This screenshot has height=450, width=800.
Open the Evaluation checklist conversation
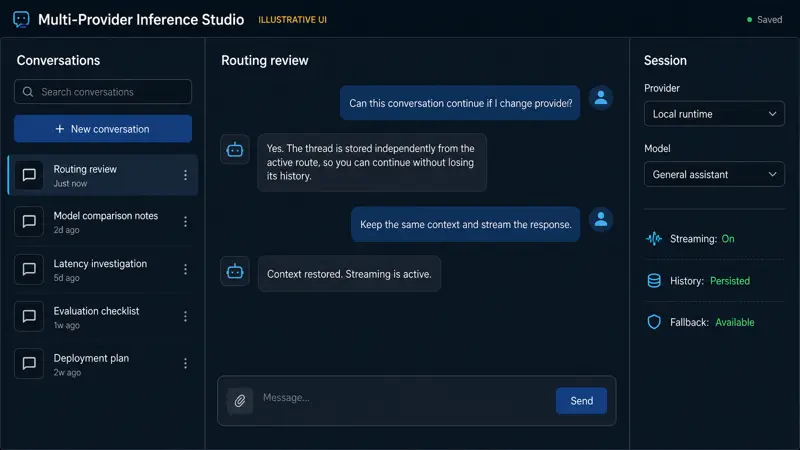click(x=103, y=316)
